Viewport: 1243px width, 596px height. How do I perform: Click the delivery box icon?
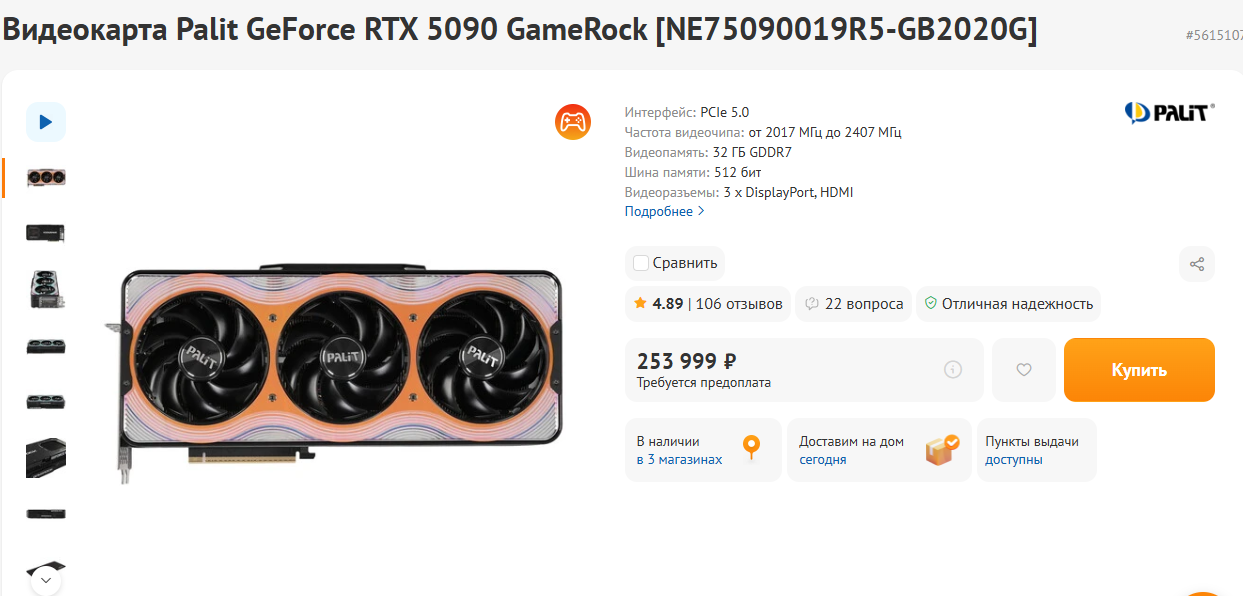[941, 449]
